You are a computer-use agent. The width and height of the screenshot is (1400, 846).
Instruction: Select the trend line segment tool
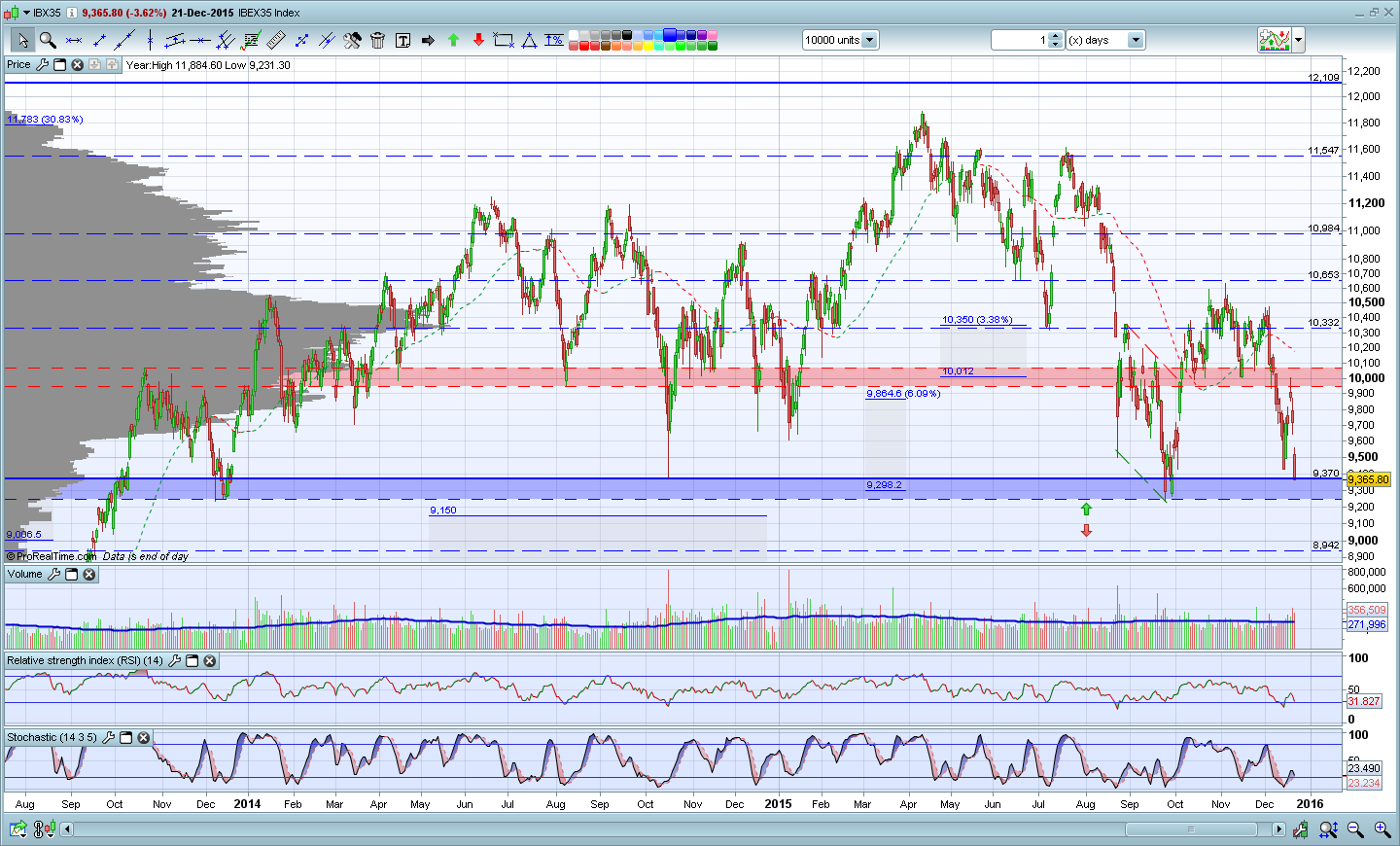99,40
